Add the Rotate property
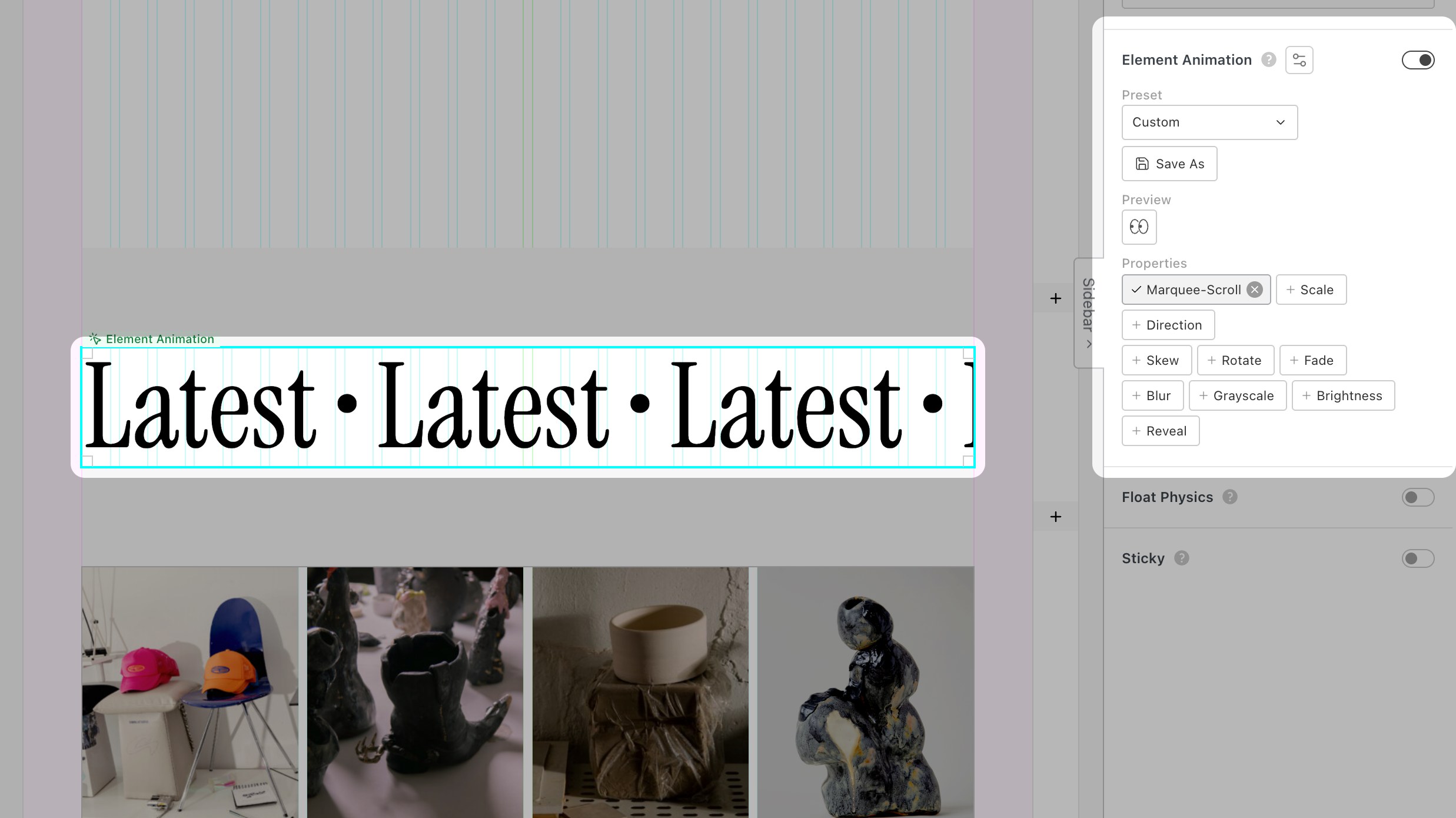The width and height of the screenshot is (1456, 818). click(x=1235, y=360)
